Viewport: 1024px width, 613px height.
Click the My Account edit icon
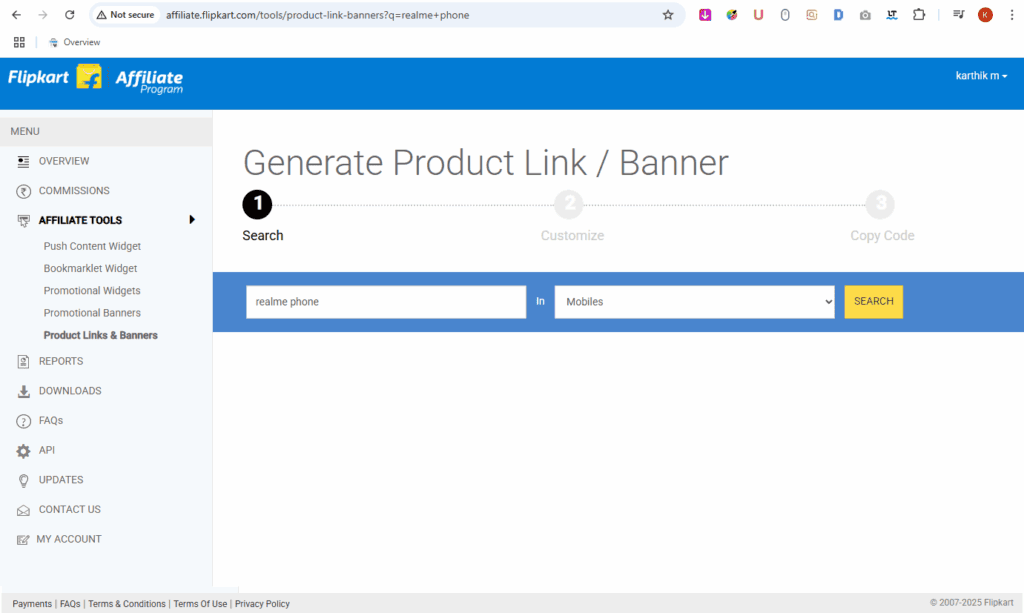23,539
